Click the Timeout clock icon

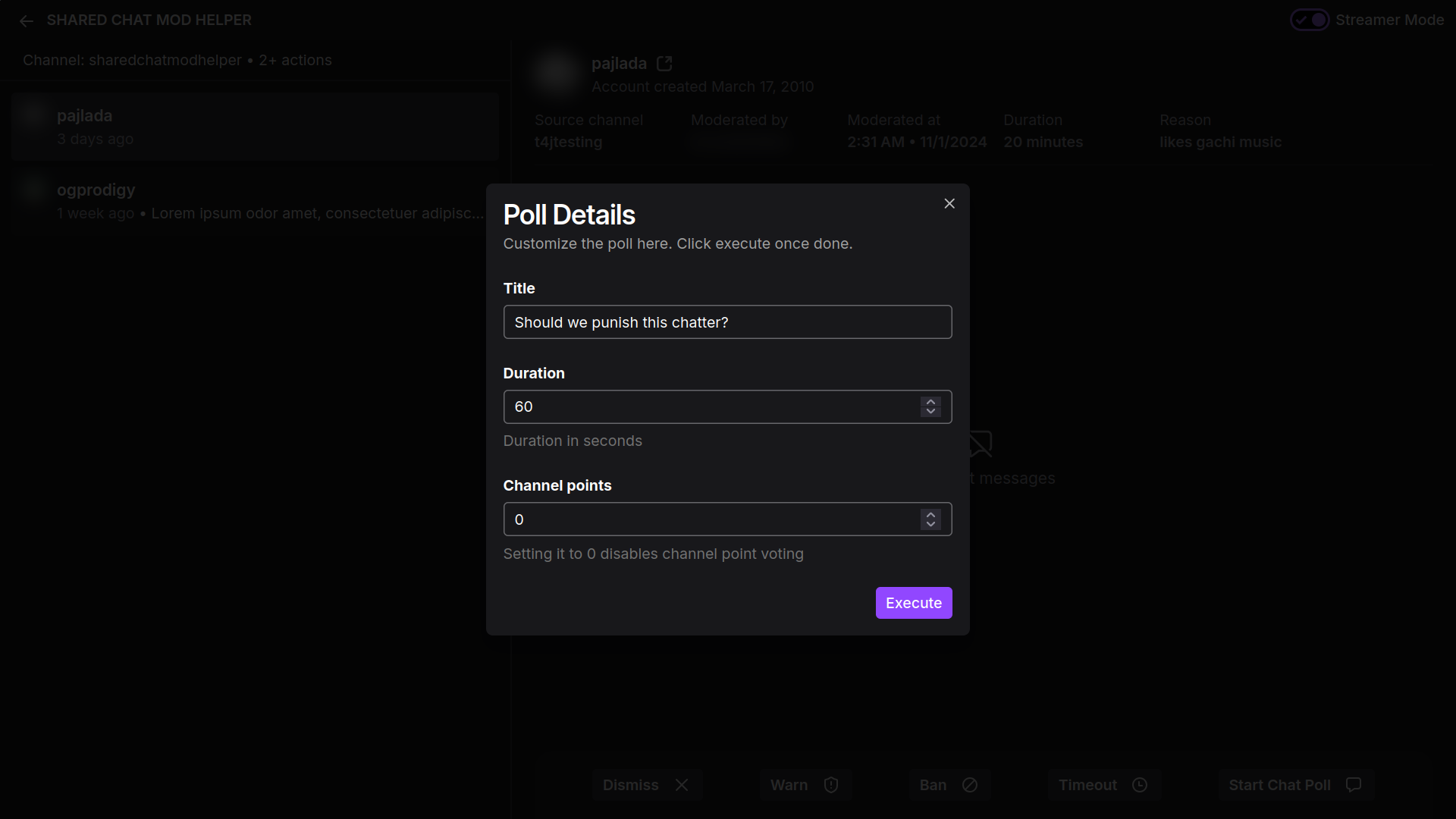(1140, 785)
